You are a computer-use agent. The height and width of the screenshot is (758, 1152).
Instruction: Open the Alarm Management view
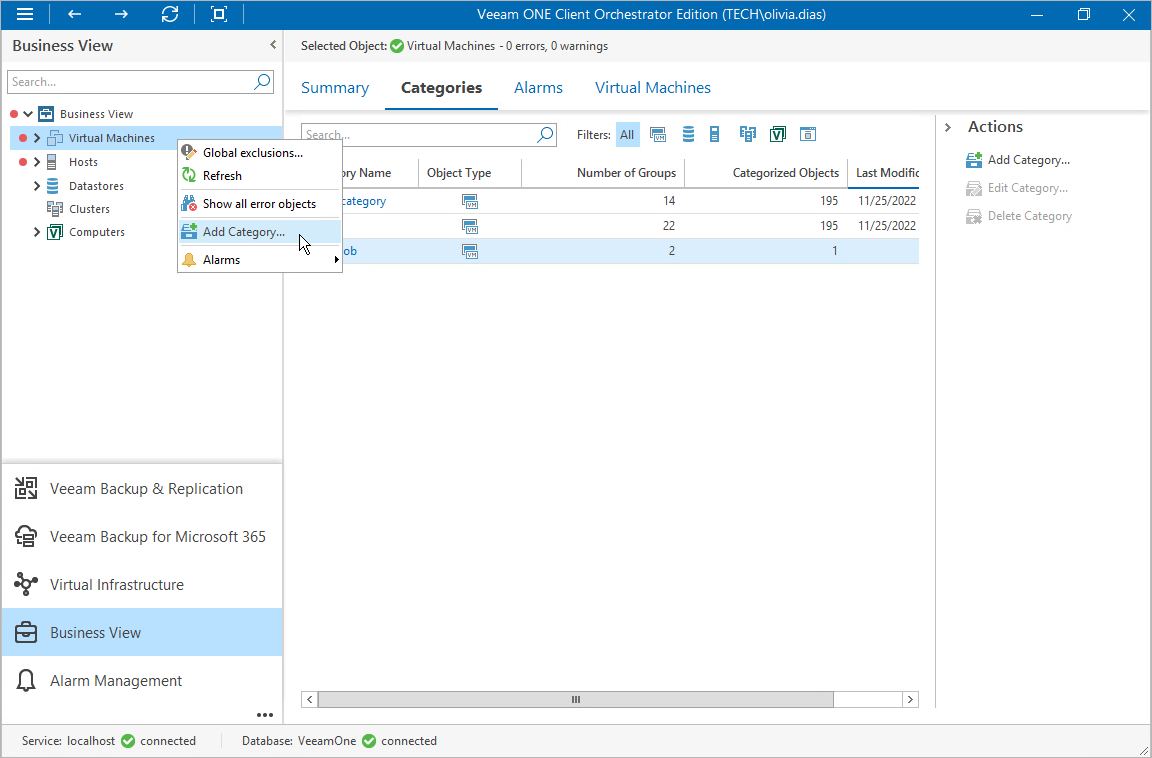[x=142, y=680]
